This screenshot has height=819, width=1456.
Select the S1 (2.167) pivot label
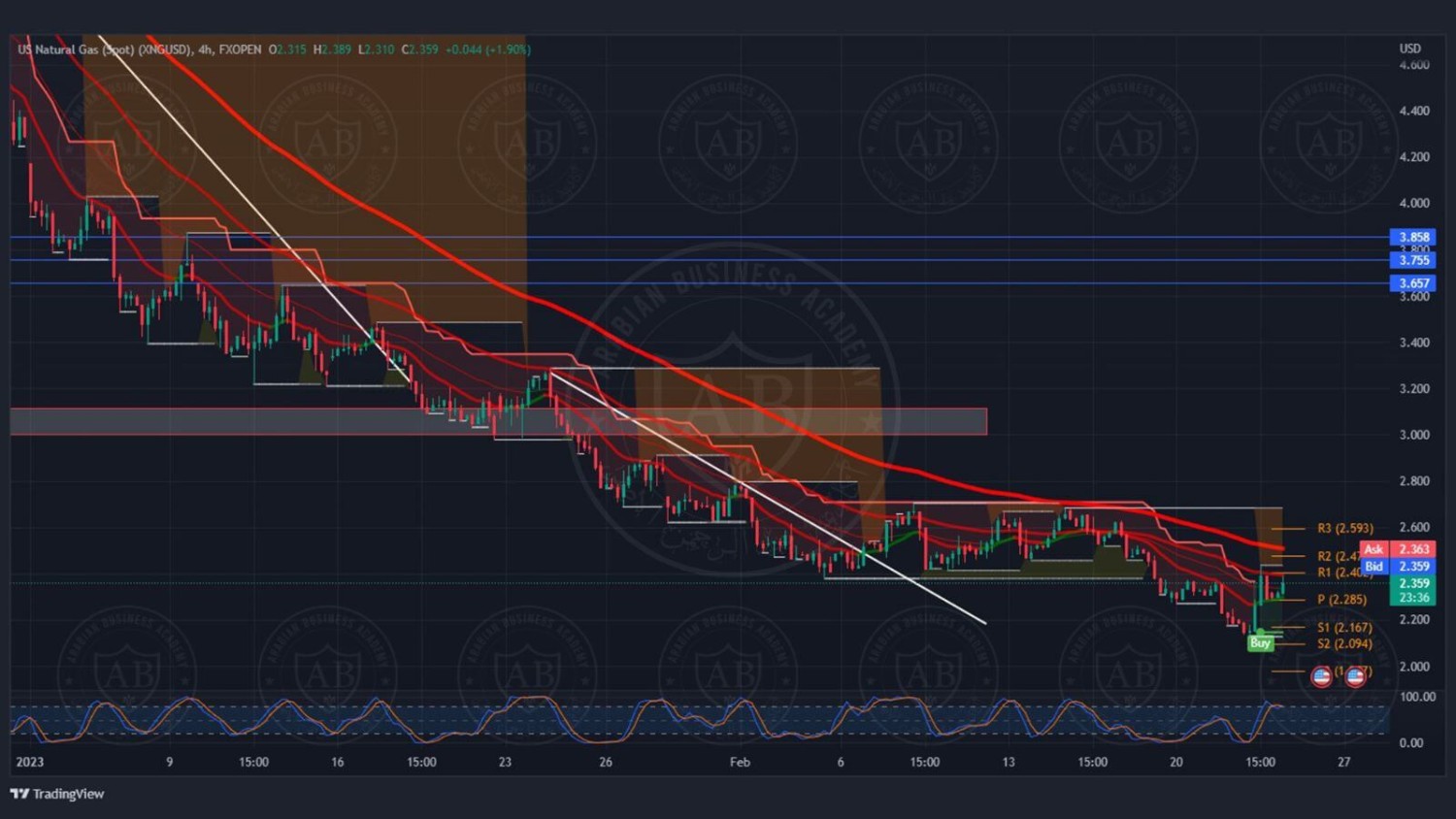[x=1344, y=628]
